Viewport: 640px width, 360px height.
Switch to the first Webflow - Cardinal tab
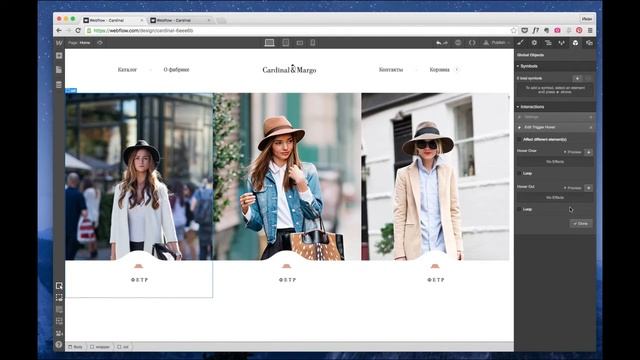[113, 20]
